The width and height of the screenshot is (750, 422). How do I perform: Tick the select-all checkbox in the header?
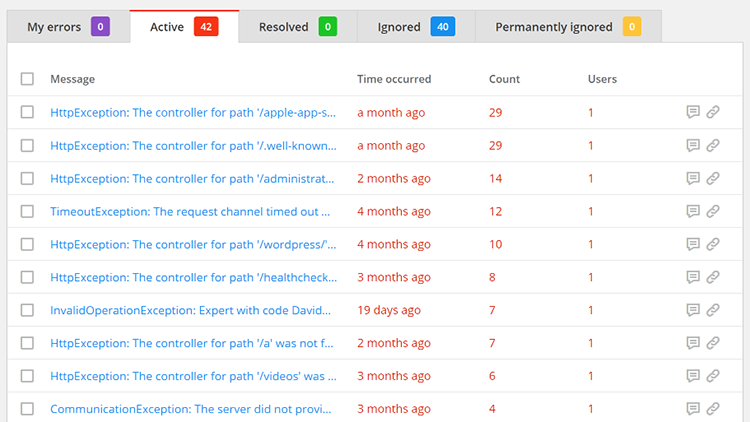coord(27,79)
